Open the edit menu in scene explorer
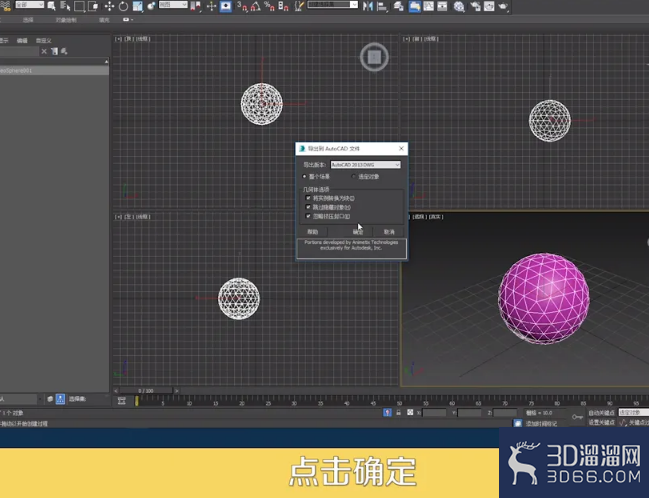 pyautogui.click(x=22, y=41)
